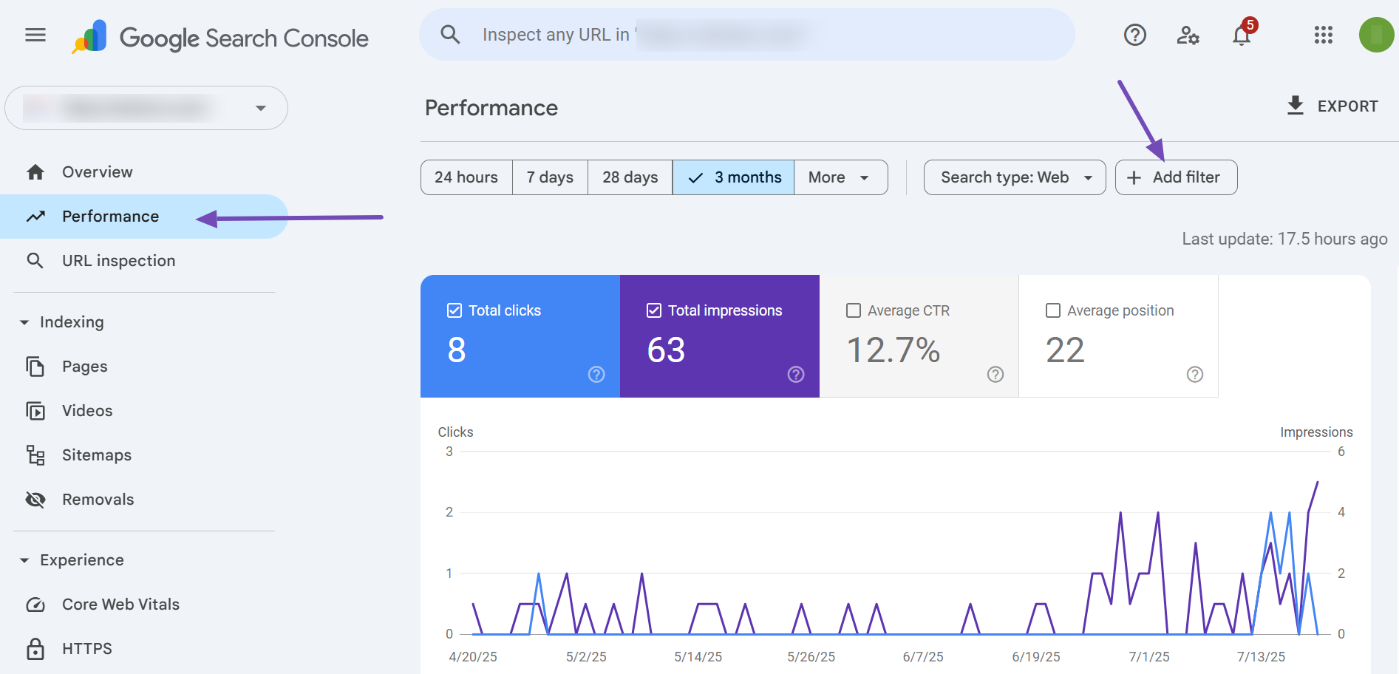
Task: Open notifications bell with 5 alerts
Action: pos(1242,34)
